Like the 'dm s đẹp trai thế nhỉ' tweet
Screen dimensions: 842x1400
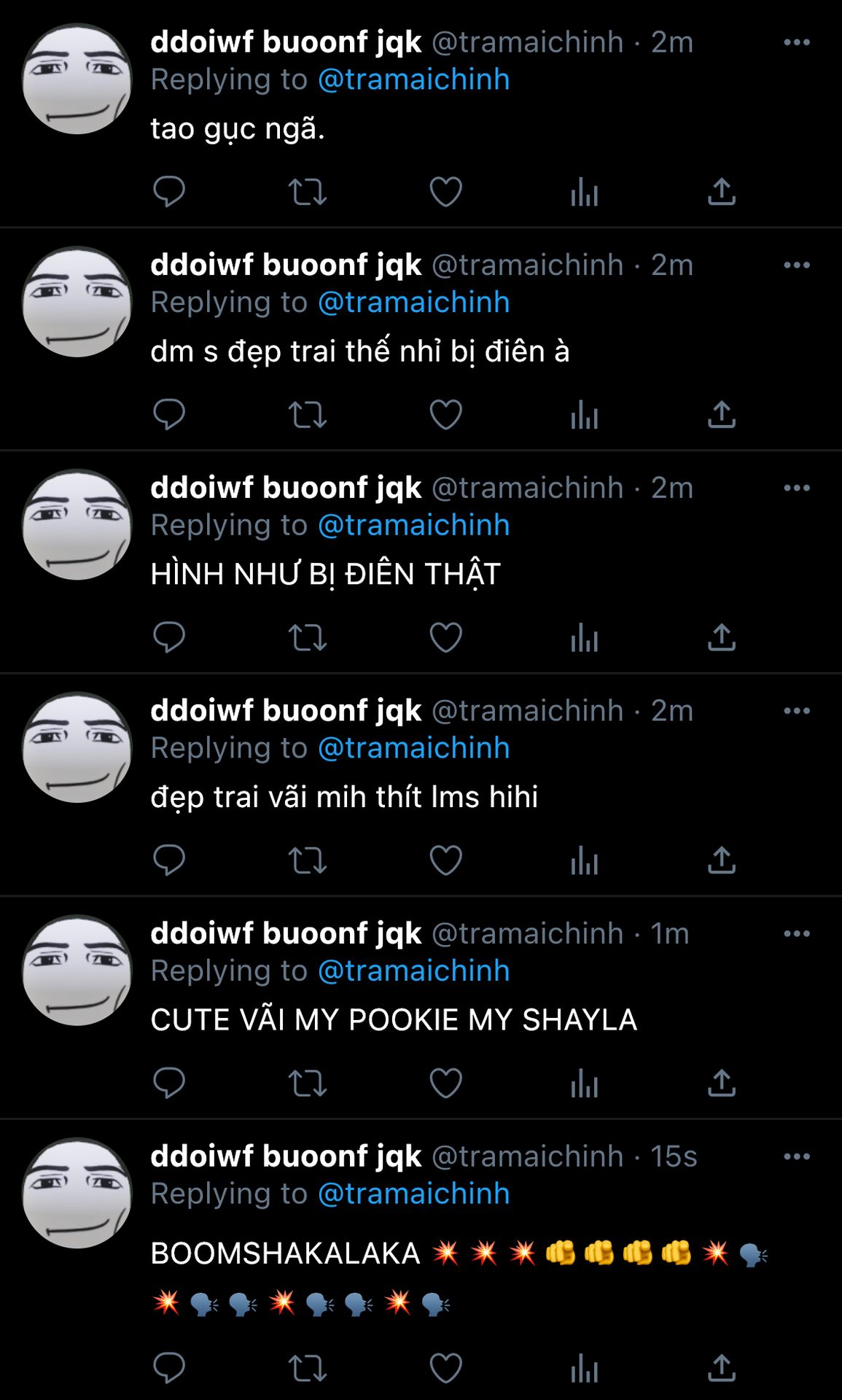click(x=445, y=415)
